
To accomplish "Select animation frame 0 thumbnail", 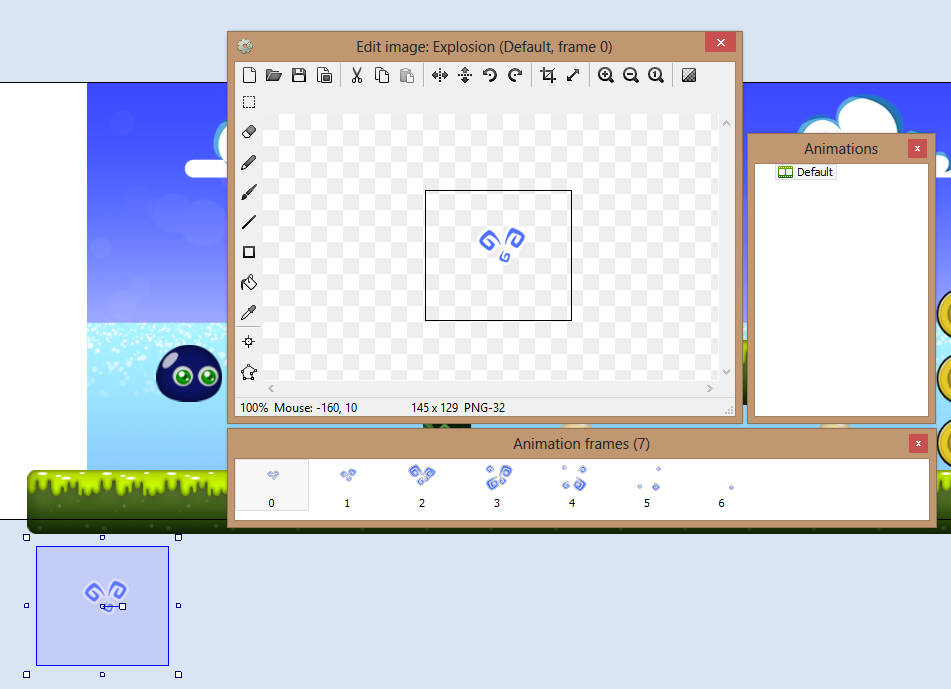I will (x=272, y=485).
